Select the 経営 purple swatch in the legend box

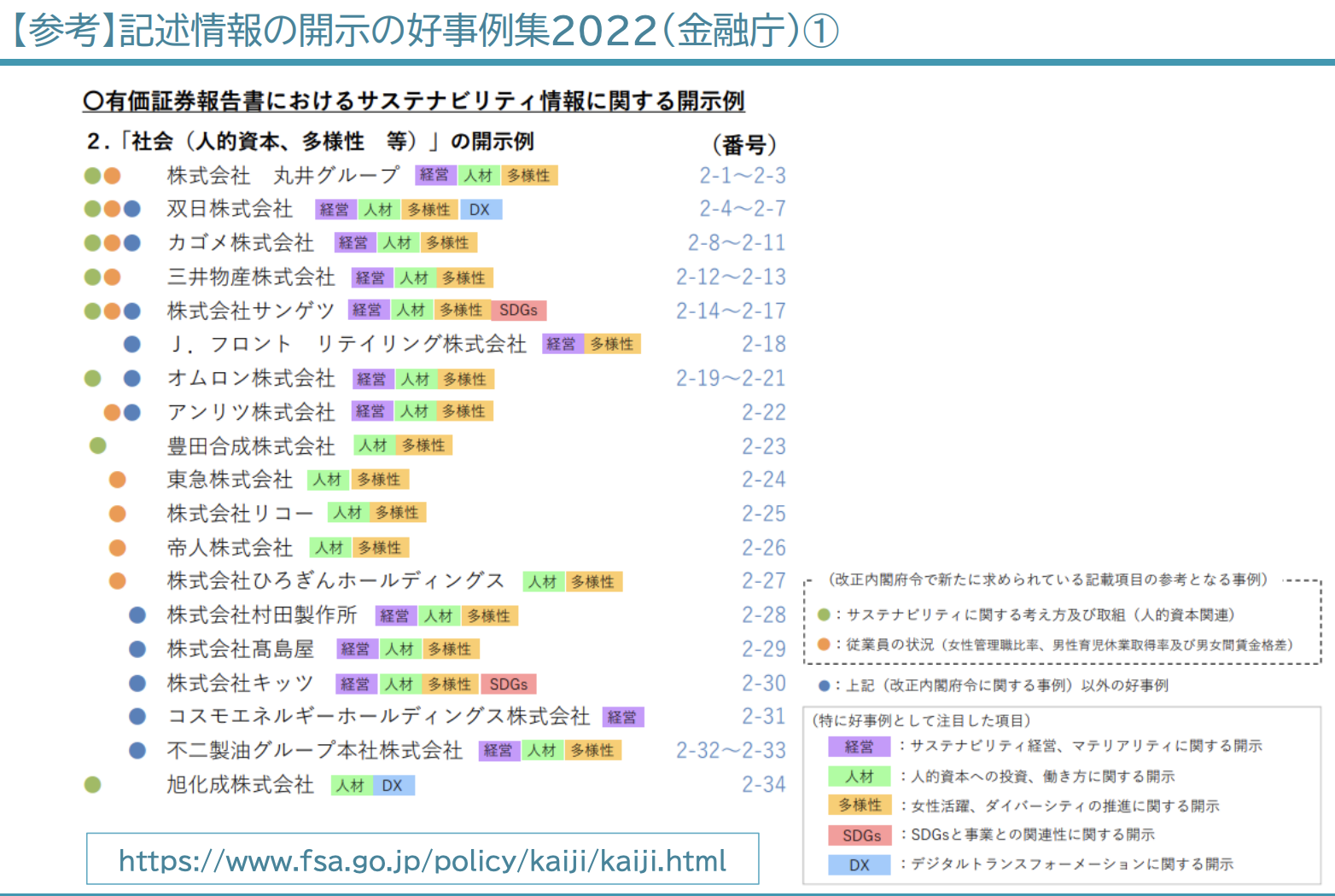[860, 747]
